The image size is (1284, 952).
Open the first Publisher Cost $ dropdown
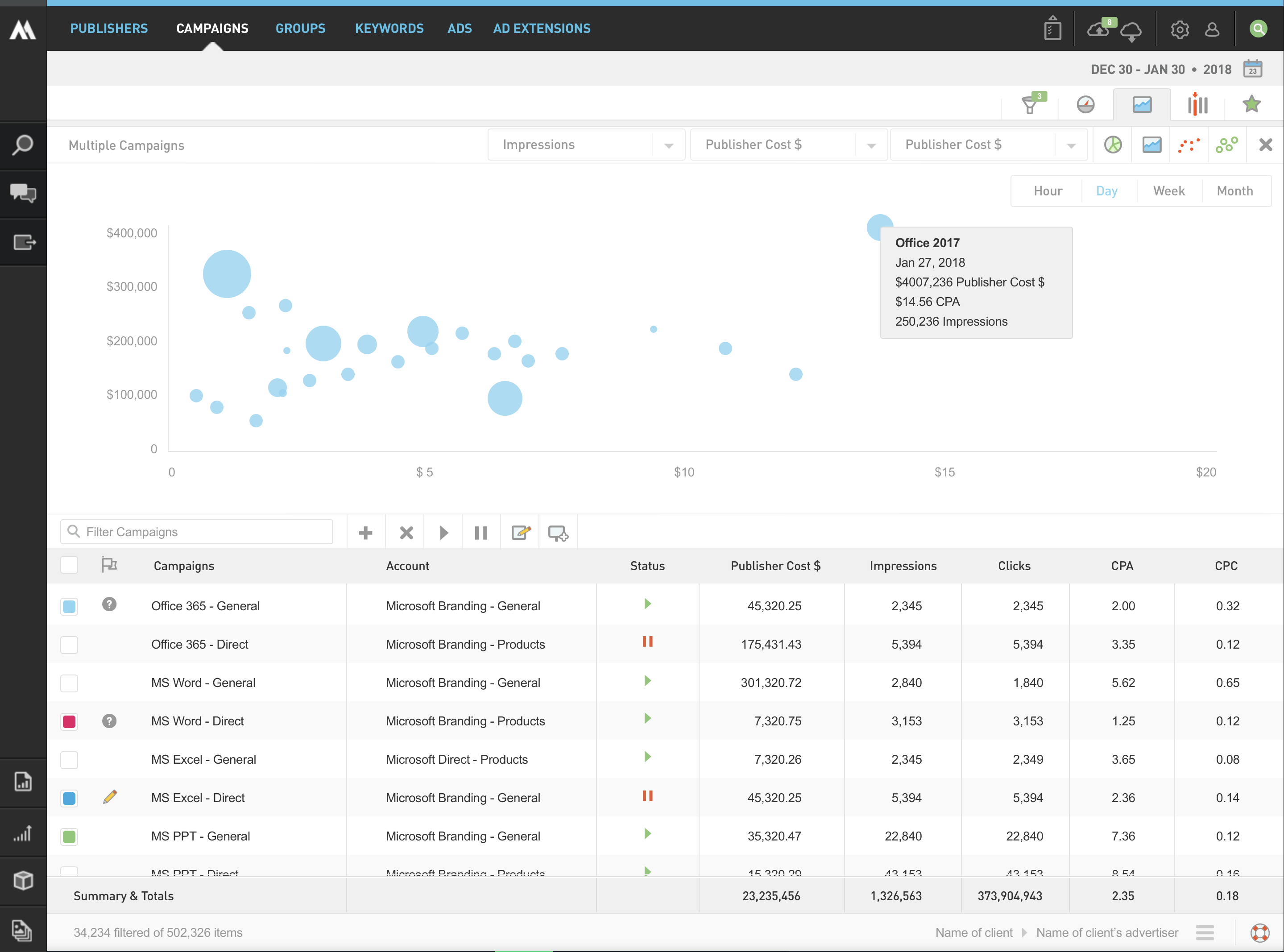click(x=871, y=145)
